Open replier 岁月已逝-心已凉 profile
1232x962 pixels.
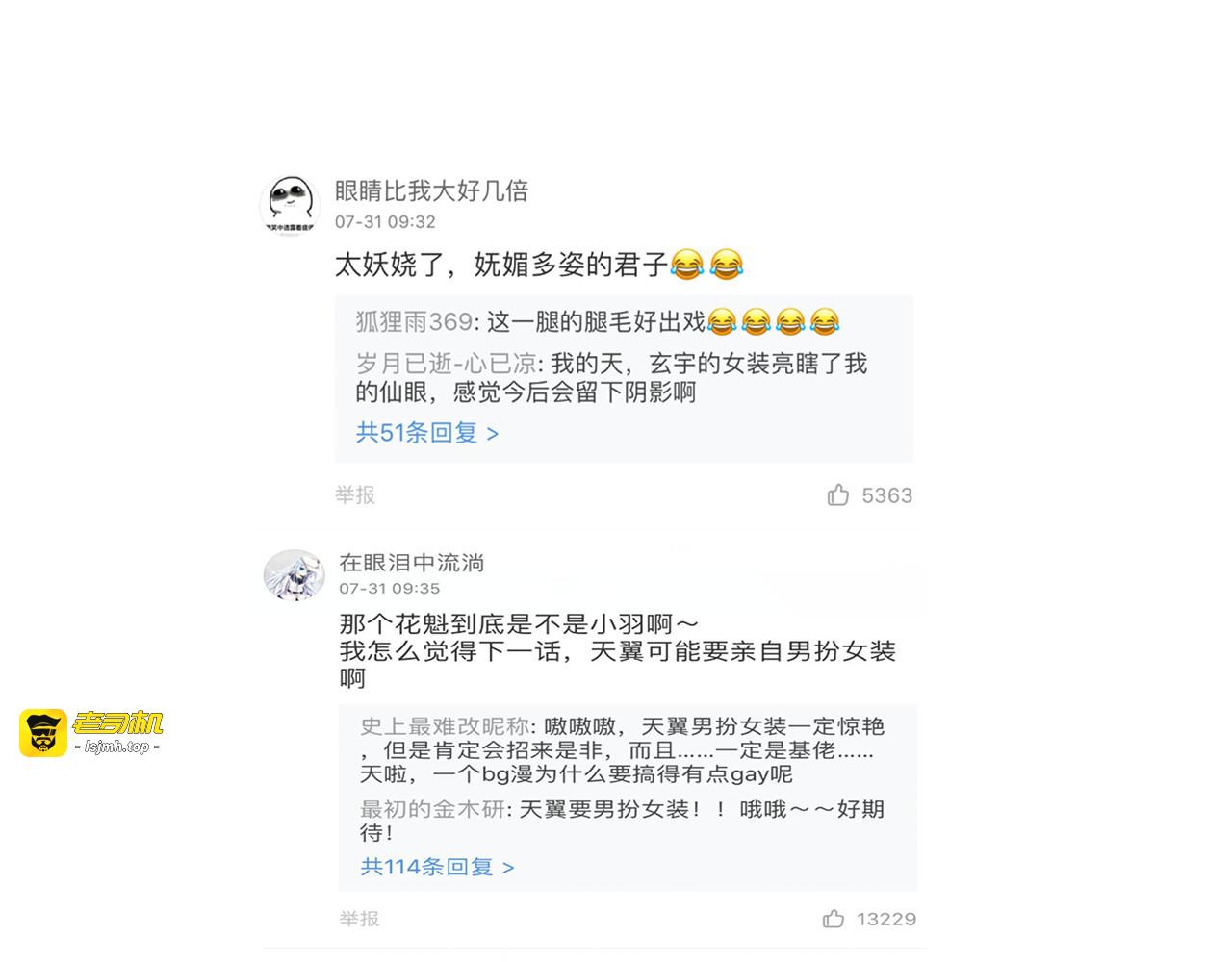point(447,363)
